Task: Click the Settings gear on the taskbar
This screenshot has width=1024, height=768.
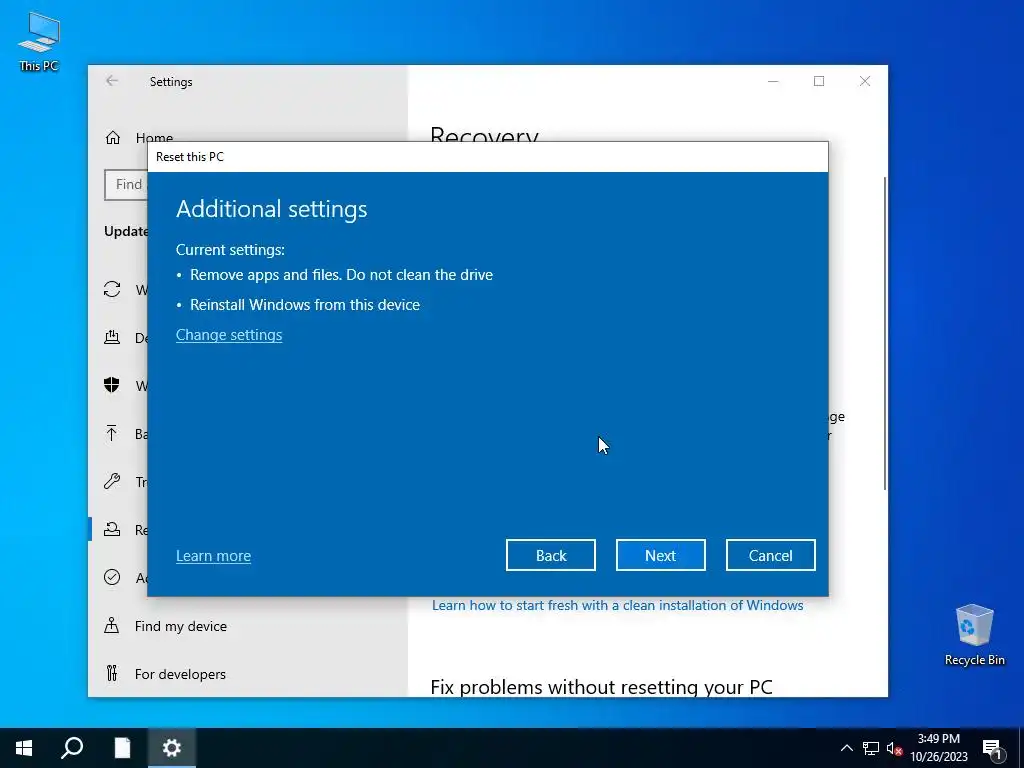Action: click(x=171, y=748)
